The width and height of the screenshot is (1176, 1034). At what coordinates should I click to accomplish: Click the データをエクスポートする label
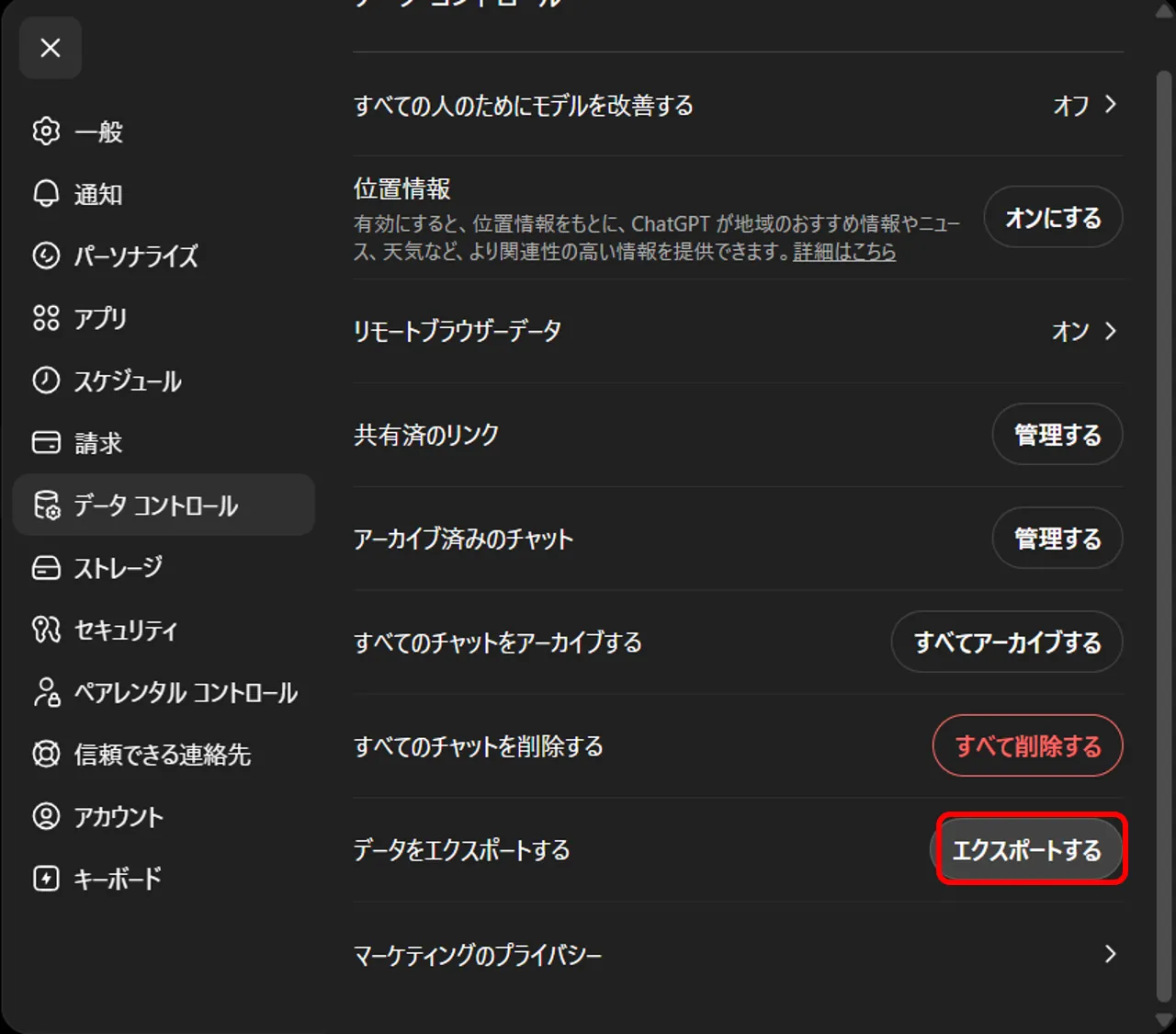pyautogui.click(x=462, y=850)
